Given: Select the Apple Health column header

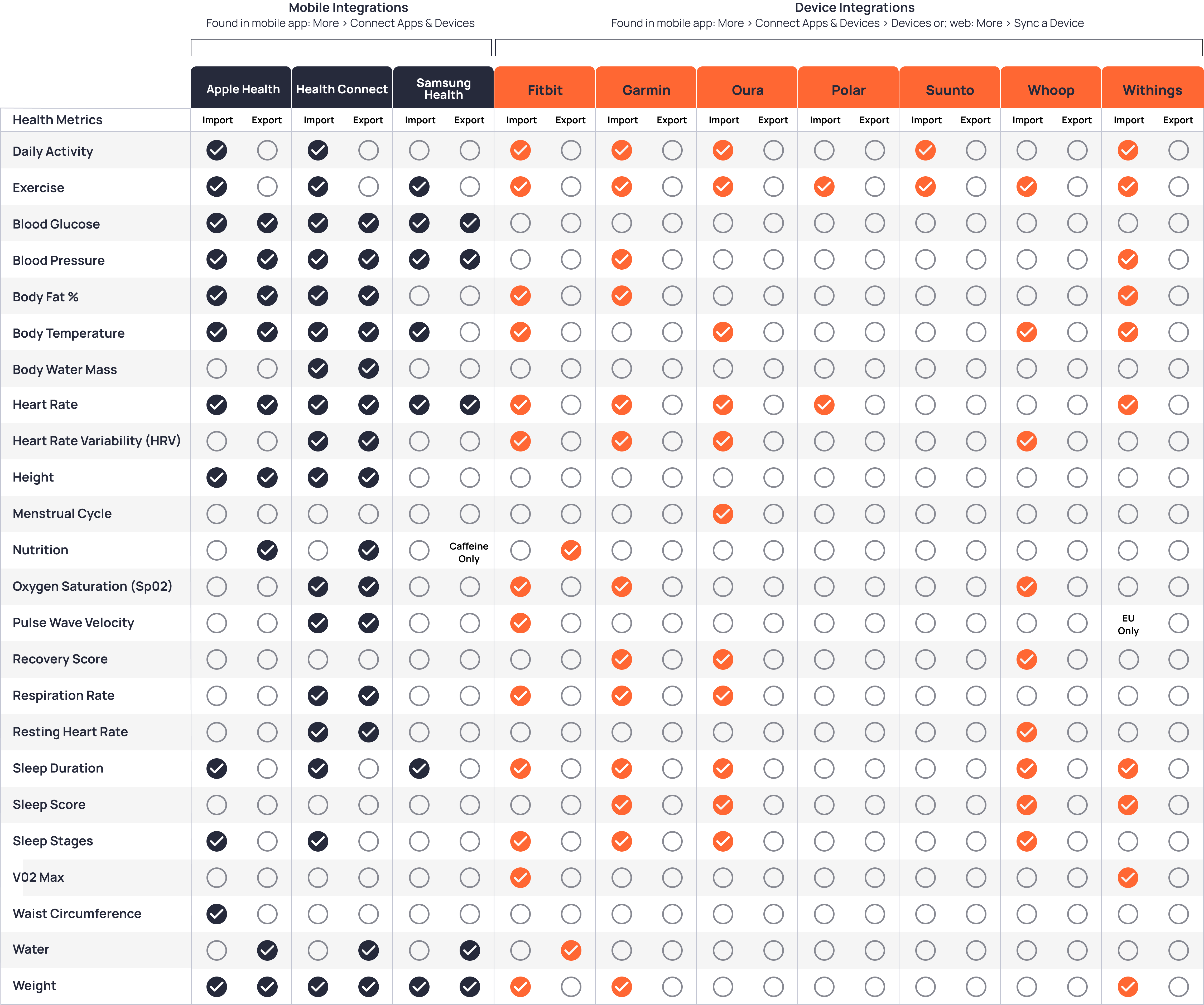Looking at the screenshot, I should pyautogui.click(x=241, y=88).
